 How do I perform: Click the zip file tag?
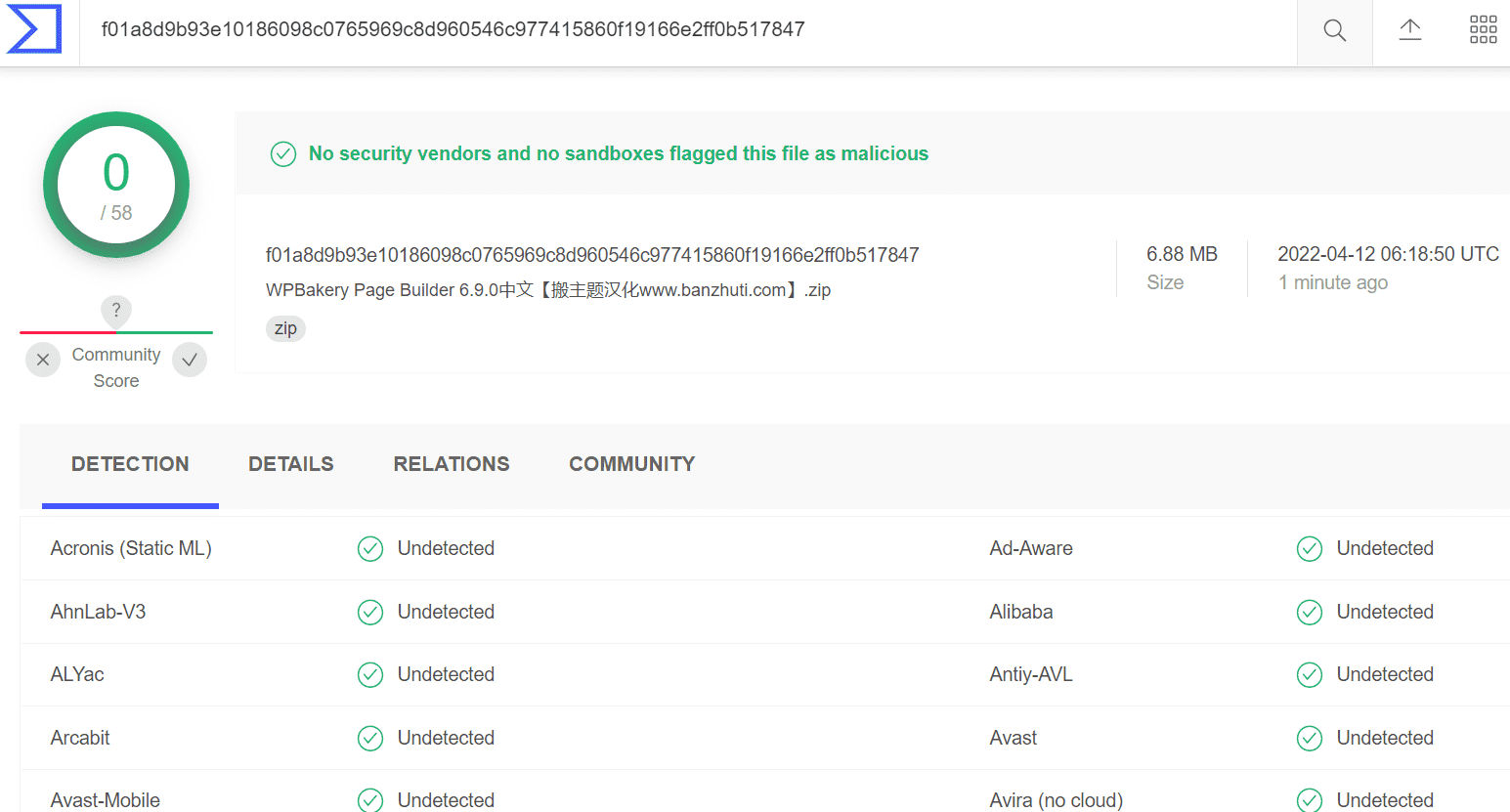[x=285, y=328]
